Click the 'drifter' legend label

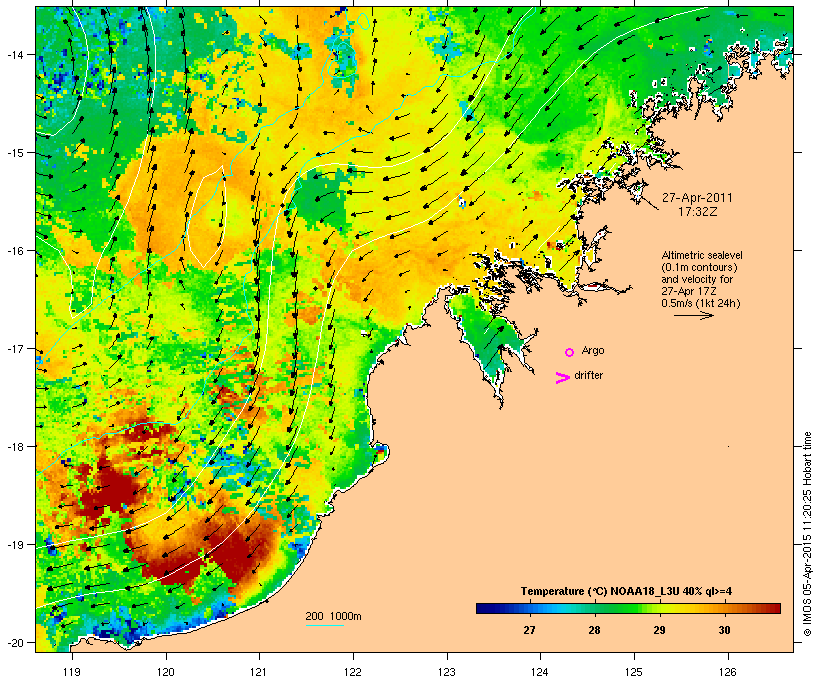coord(588,375)
